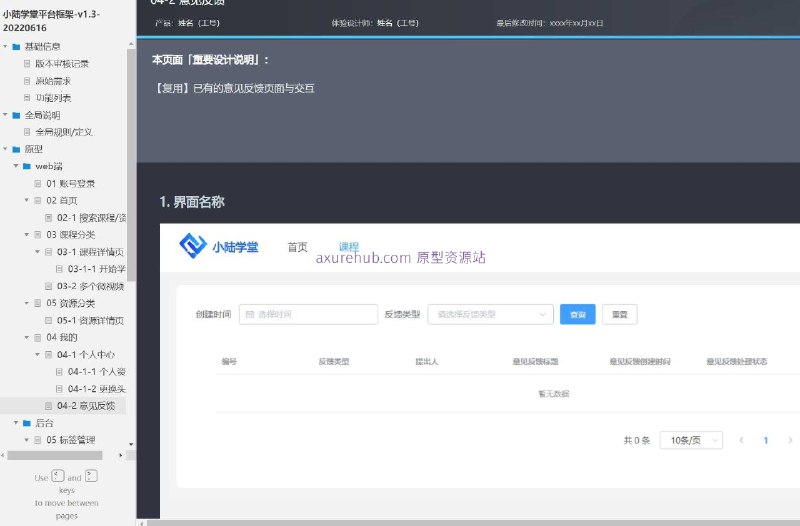This screenshot has height=526, width=800.
Task: Click the 基础信息 folder icon
Action: pyautogui.click(x=16, y=47)
